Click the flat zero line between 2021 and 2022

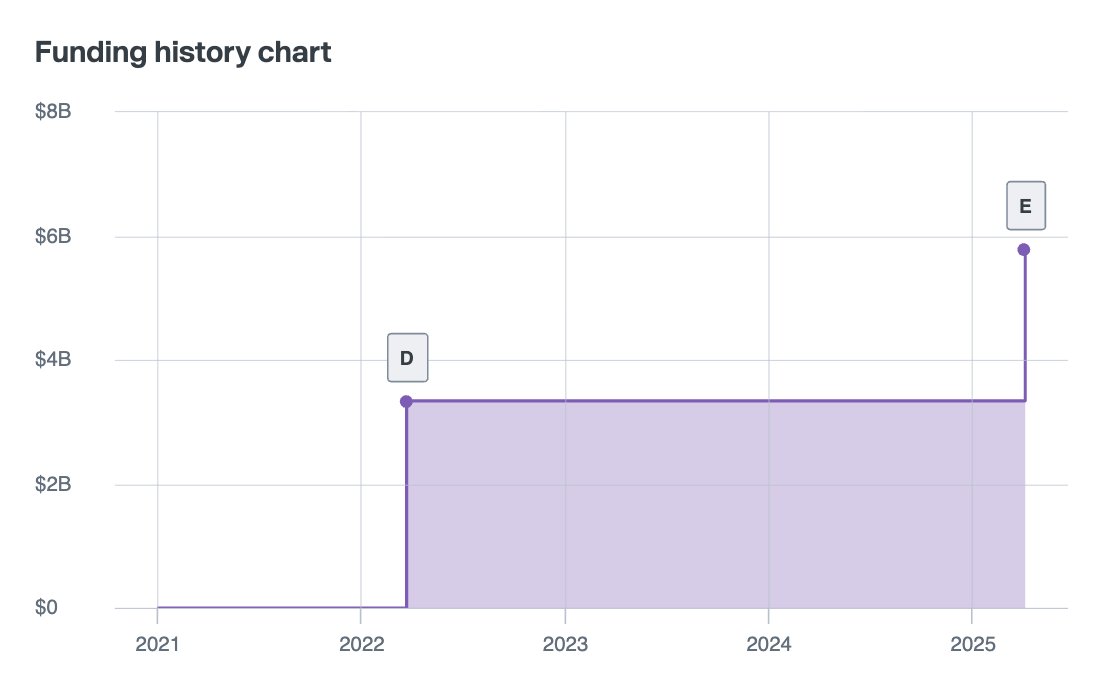click(260, 607)
